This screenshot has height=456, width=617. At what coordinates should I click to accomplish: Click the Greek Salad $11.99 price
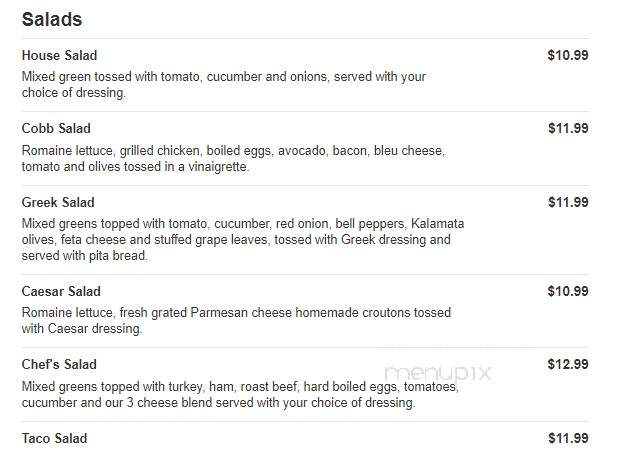point(568,202)
